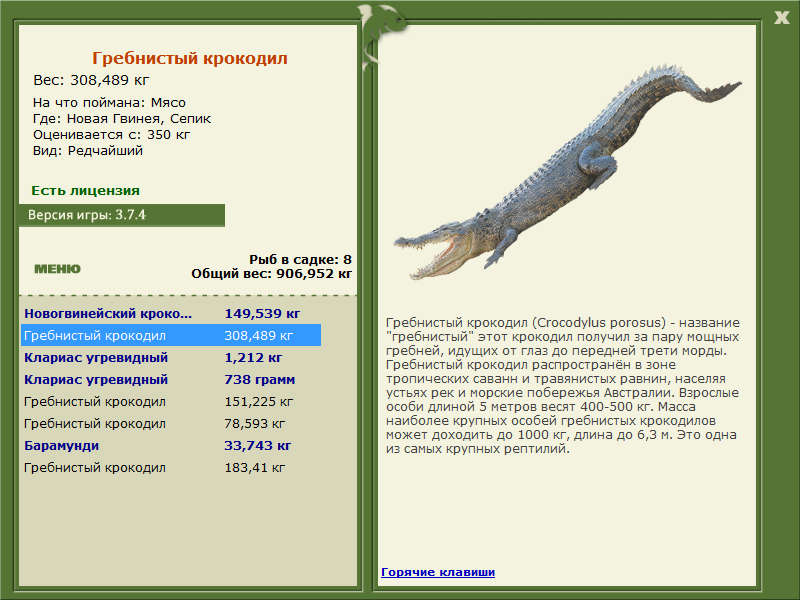This screenshot has width=800, height=600.
Task: Click the 33,743 кг weight value
Action: point(258,445)
